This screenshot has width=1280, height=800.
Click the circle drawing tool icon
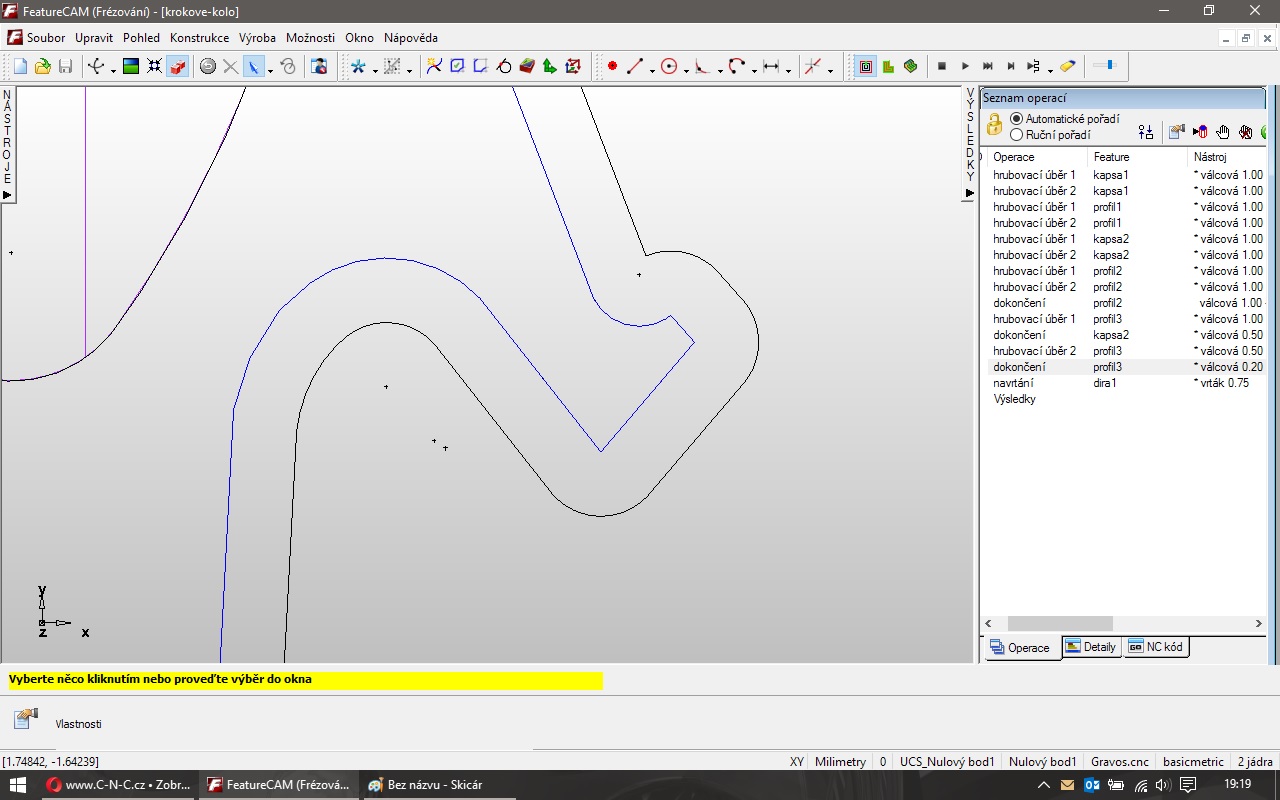pyautogui.click(x=669, y=67)
